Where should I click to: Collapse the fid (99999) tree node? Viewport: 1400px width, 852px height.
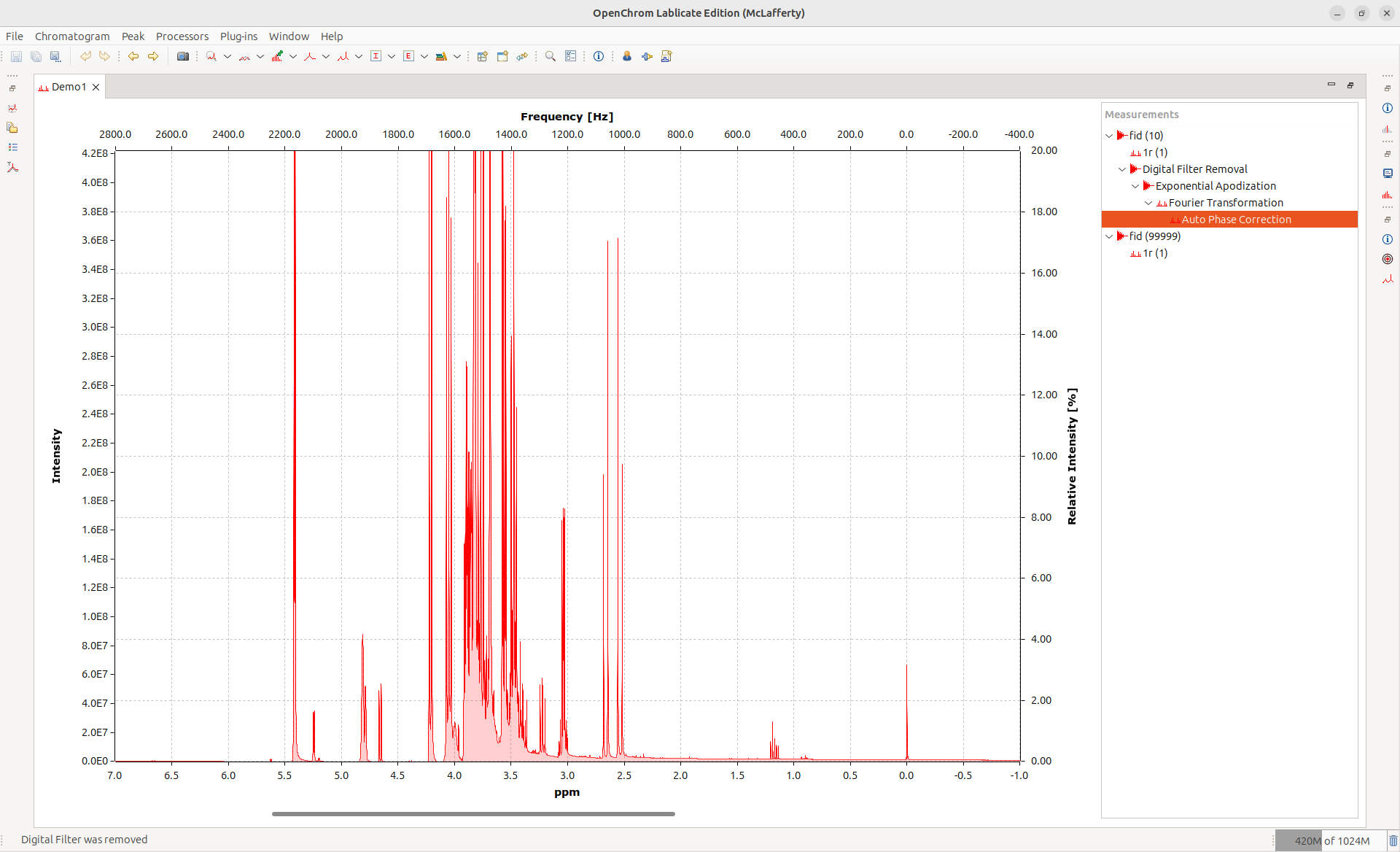(1109, 236)
